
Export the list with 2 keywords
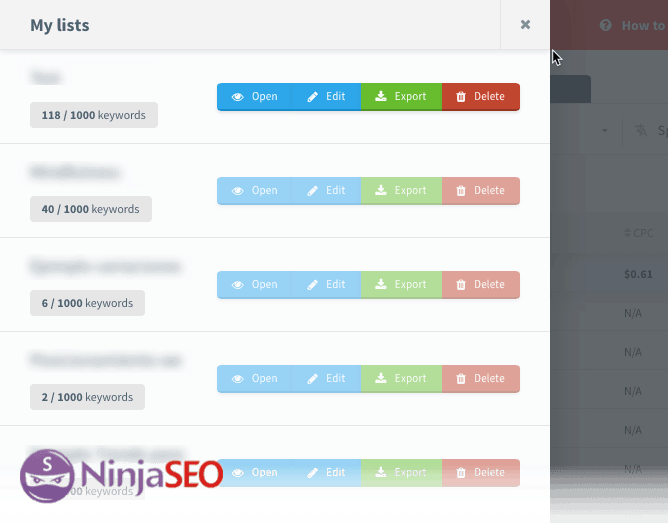tap(401, 379)
